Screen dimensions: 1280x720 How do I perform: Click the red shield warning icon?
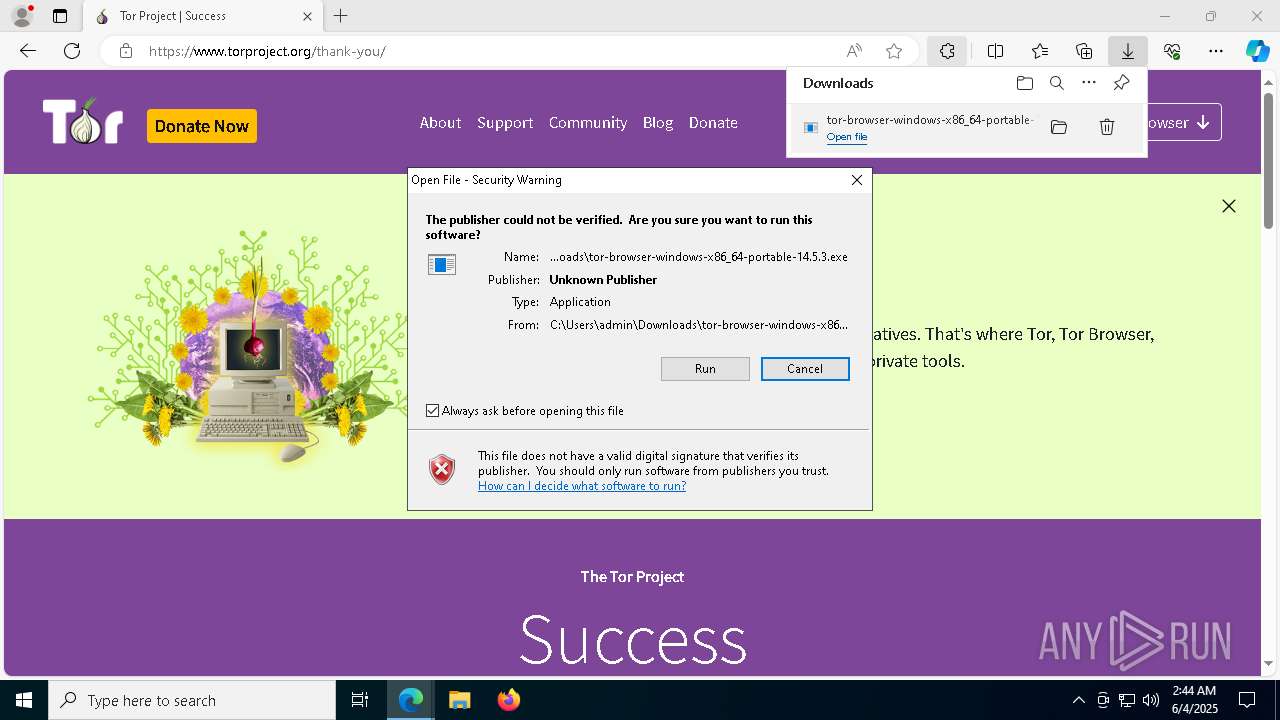pyautogui.click(x=442, y=469)
